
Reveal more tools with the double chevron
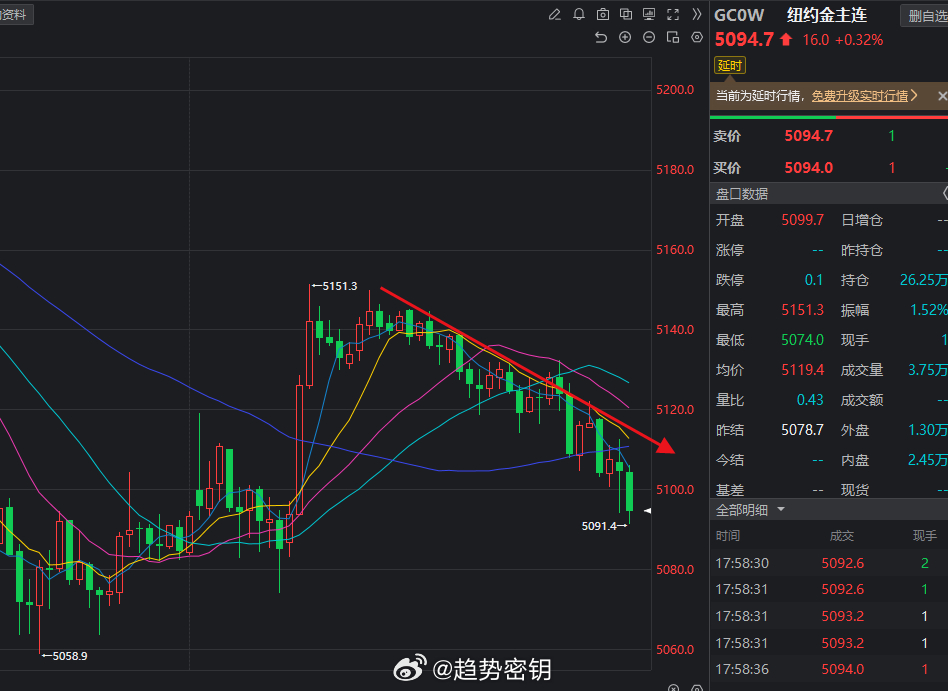(697, 14)
